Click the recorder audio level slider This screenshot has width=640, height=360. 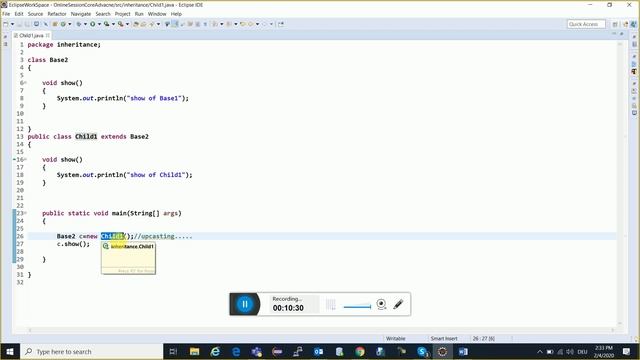coord(357,307)
